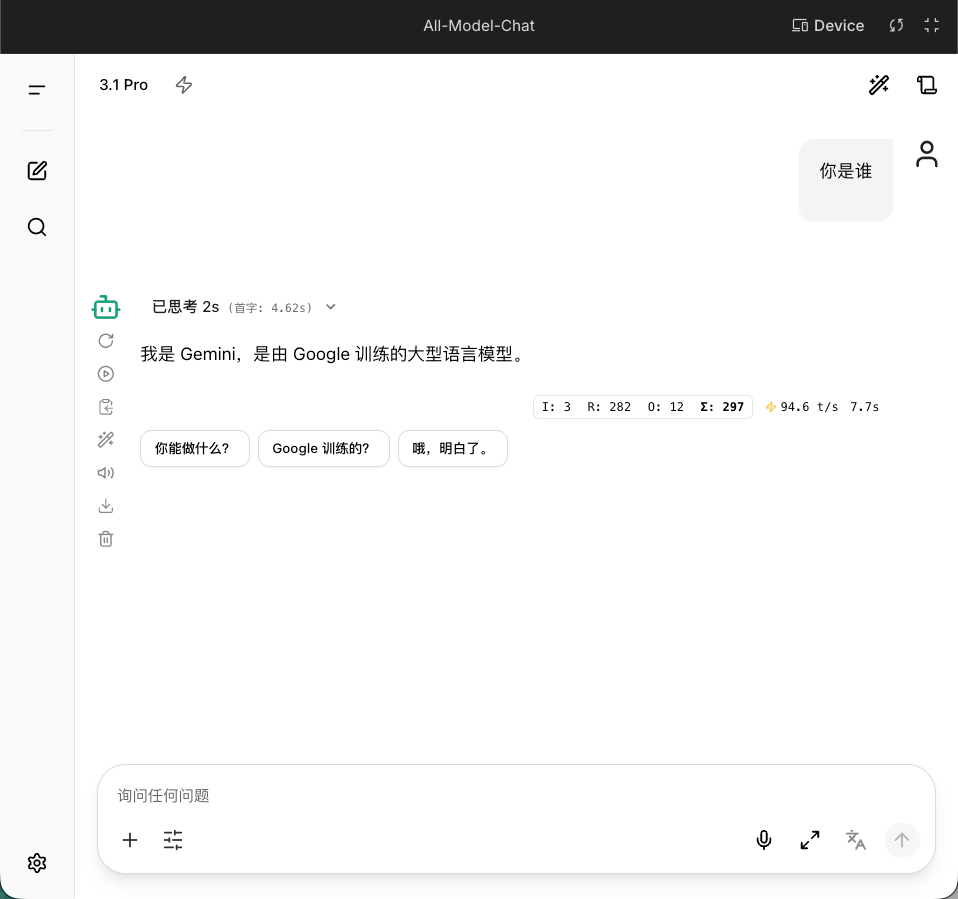Open the plus attachment menu
Screen dimensions: 958x899
(130, 840)
